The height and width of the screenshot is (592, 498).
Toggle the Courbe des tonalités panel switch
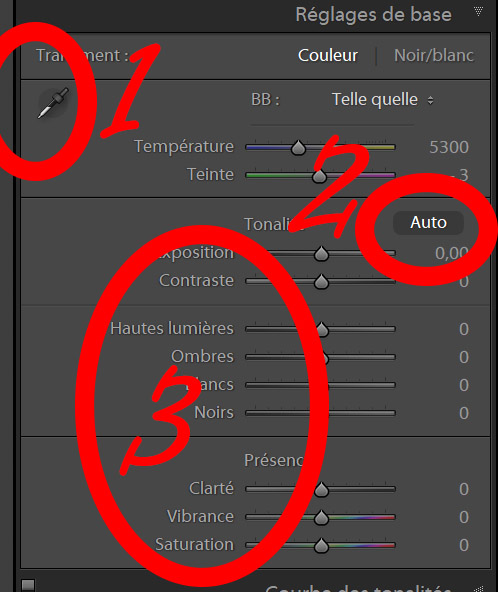[x=28, y=585]
